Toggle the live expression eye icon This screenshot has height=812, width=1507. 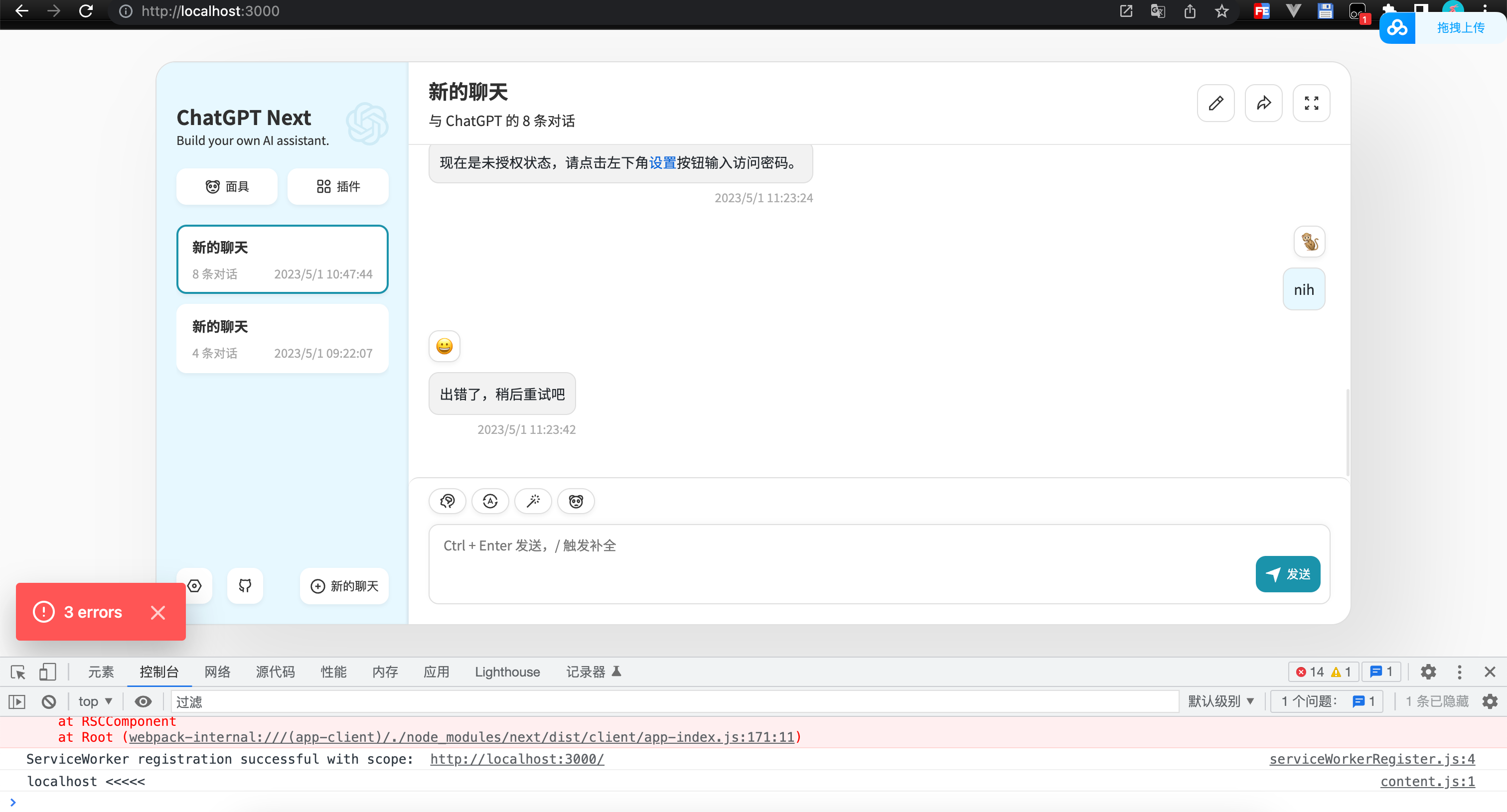143,701
